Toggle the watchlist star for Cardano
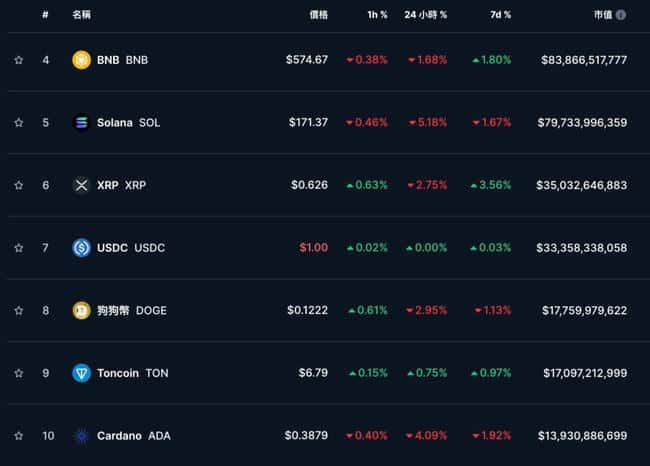This screenshot has height=466, width=650. pyautogui.click(x=18, y=436)
